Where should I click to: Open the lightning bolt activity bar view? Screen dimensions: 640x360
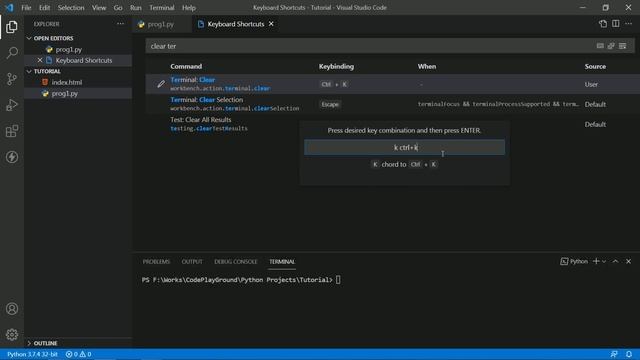12,157
